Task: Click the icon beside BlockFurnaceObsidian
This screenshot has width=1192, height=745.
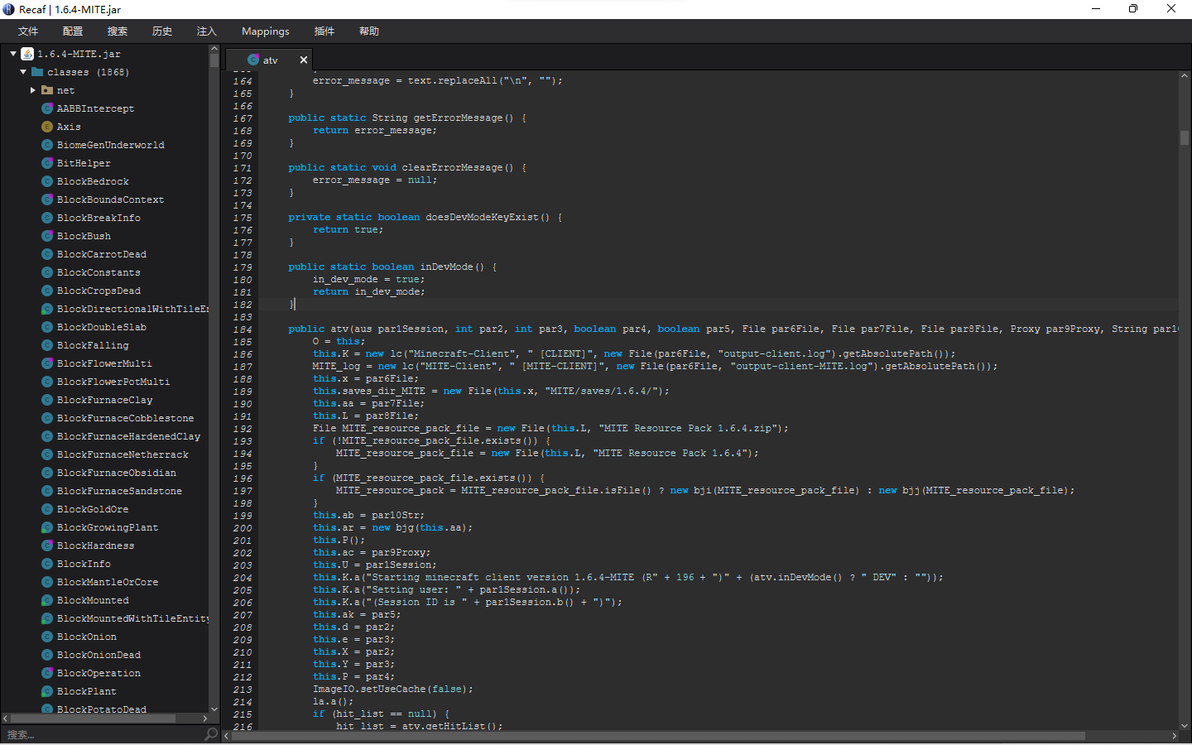Action: [x=47, y=473]
